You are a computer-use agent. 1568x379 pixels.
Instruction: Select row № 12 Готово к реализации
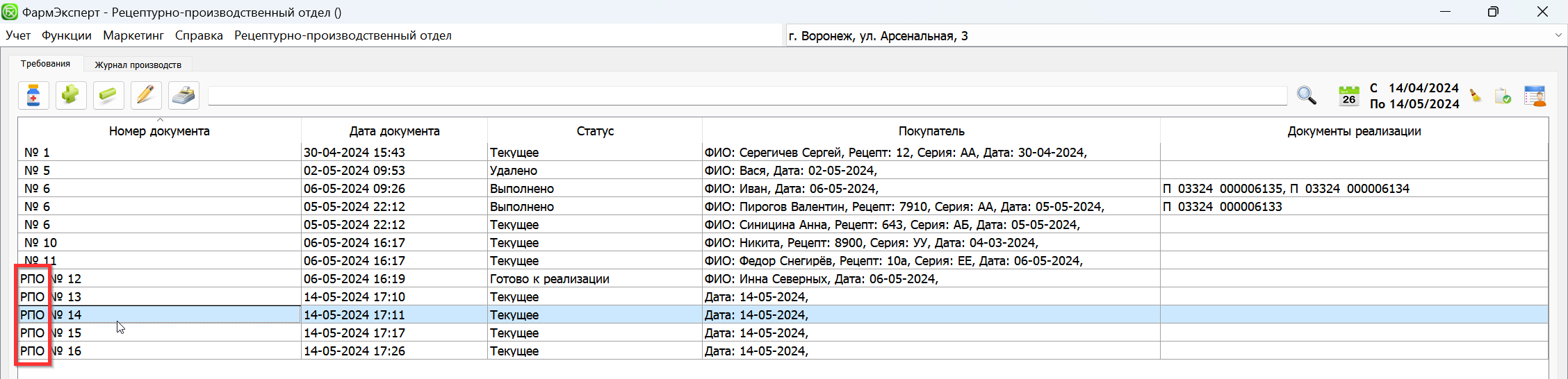pyautogui.click(x=549, y=279)
